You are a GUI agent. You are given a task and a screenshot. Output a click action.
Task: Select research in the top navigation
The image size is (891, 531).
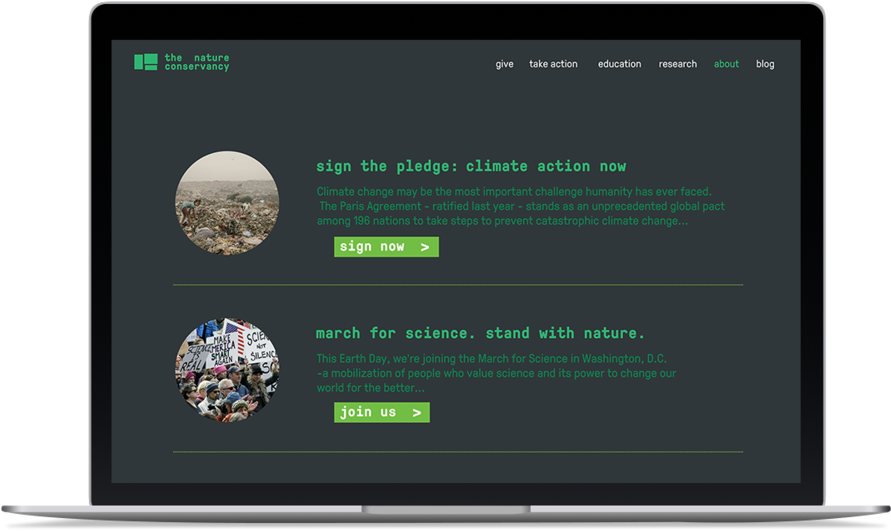[x=677, y=64]
